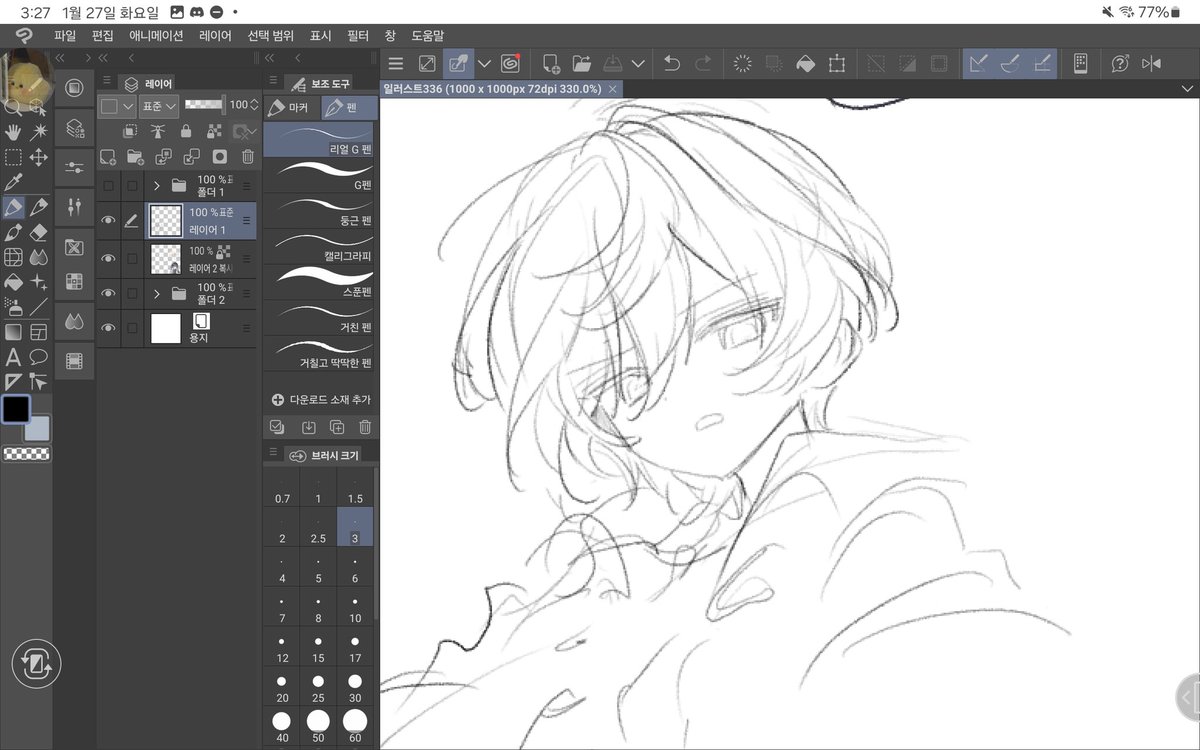The image size is (1200, 750).
Task: Hide 폴더 2 with its eye icon
Action: tap(109, 293)
